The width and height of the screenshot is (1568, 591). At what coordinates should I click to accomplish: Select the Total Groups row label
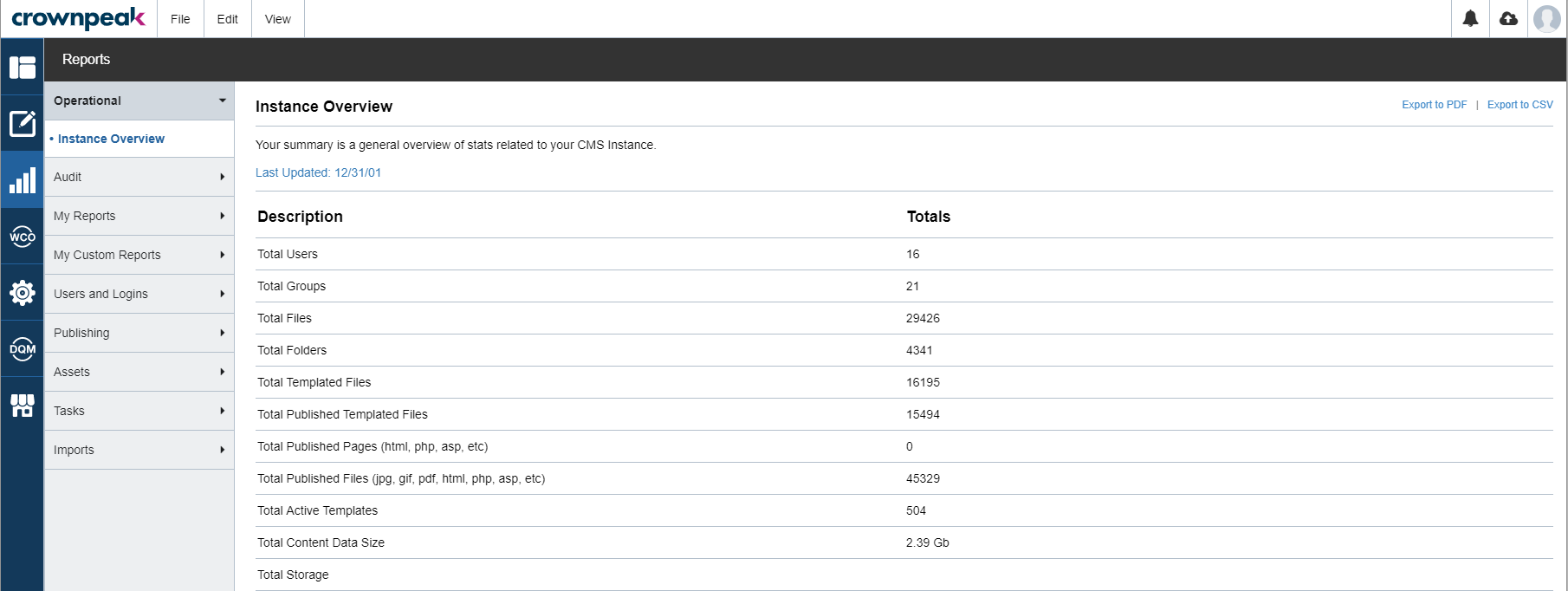(292, 286)
